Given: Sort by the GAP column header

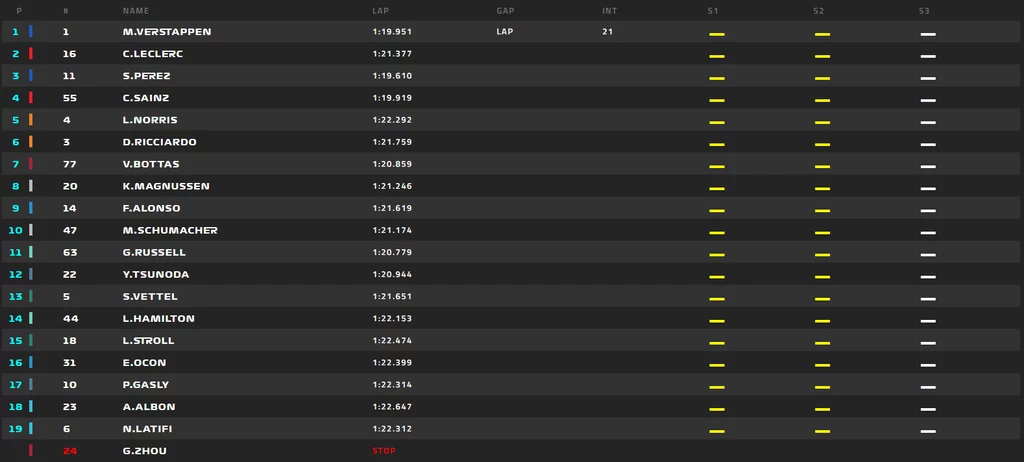Looking at the screenshot, I should tap(504, 11).
